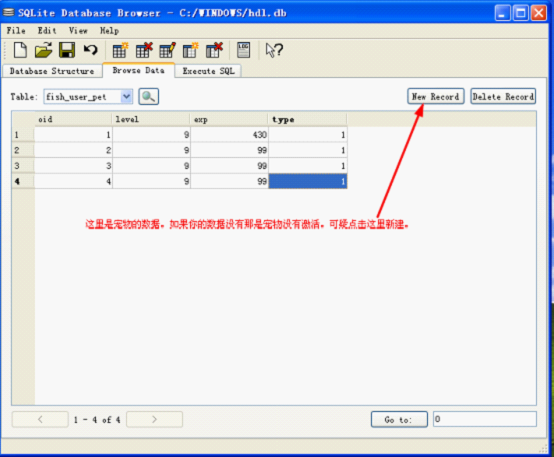
Task: Click the Go to record number field
Action: click(485, 419)
